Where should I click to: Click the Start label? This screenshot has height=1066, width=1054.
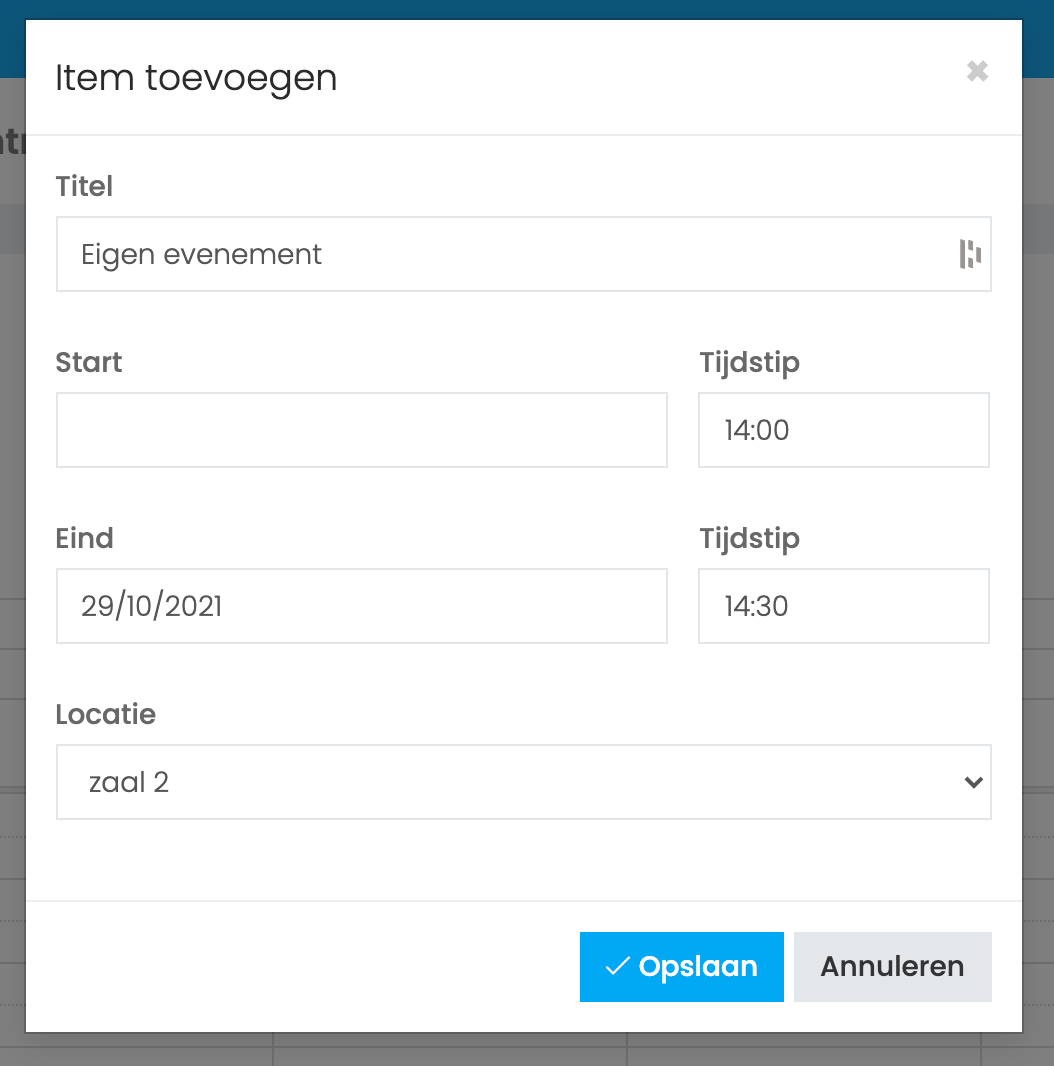(x=88, y=362)
